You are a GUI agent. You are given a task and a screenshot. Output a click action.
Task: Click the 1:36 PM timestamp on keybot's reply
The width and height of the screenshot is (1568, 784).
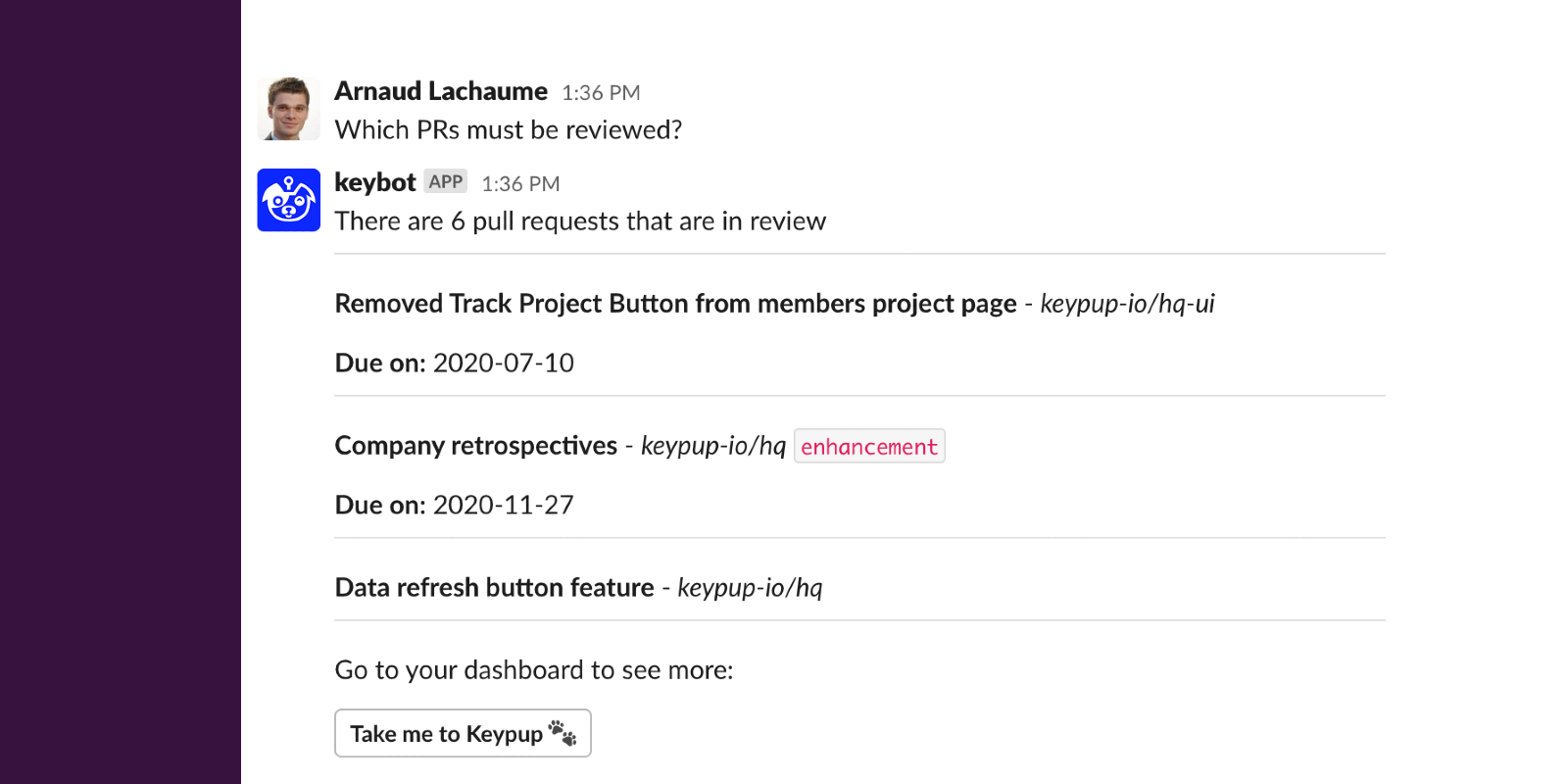(x=520, y=183)
